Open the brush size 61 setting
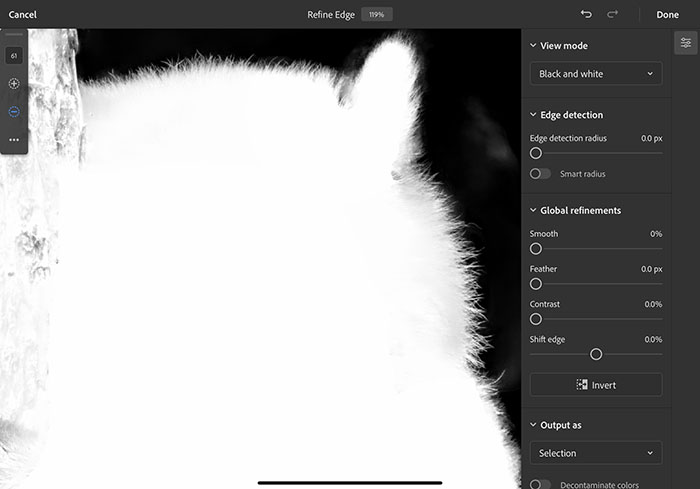 [x=14, y=56]
